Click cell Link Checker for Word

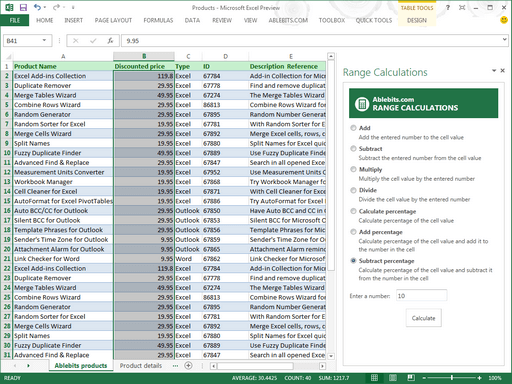63,259
